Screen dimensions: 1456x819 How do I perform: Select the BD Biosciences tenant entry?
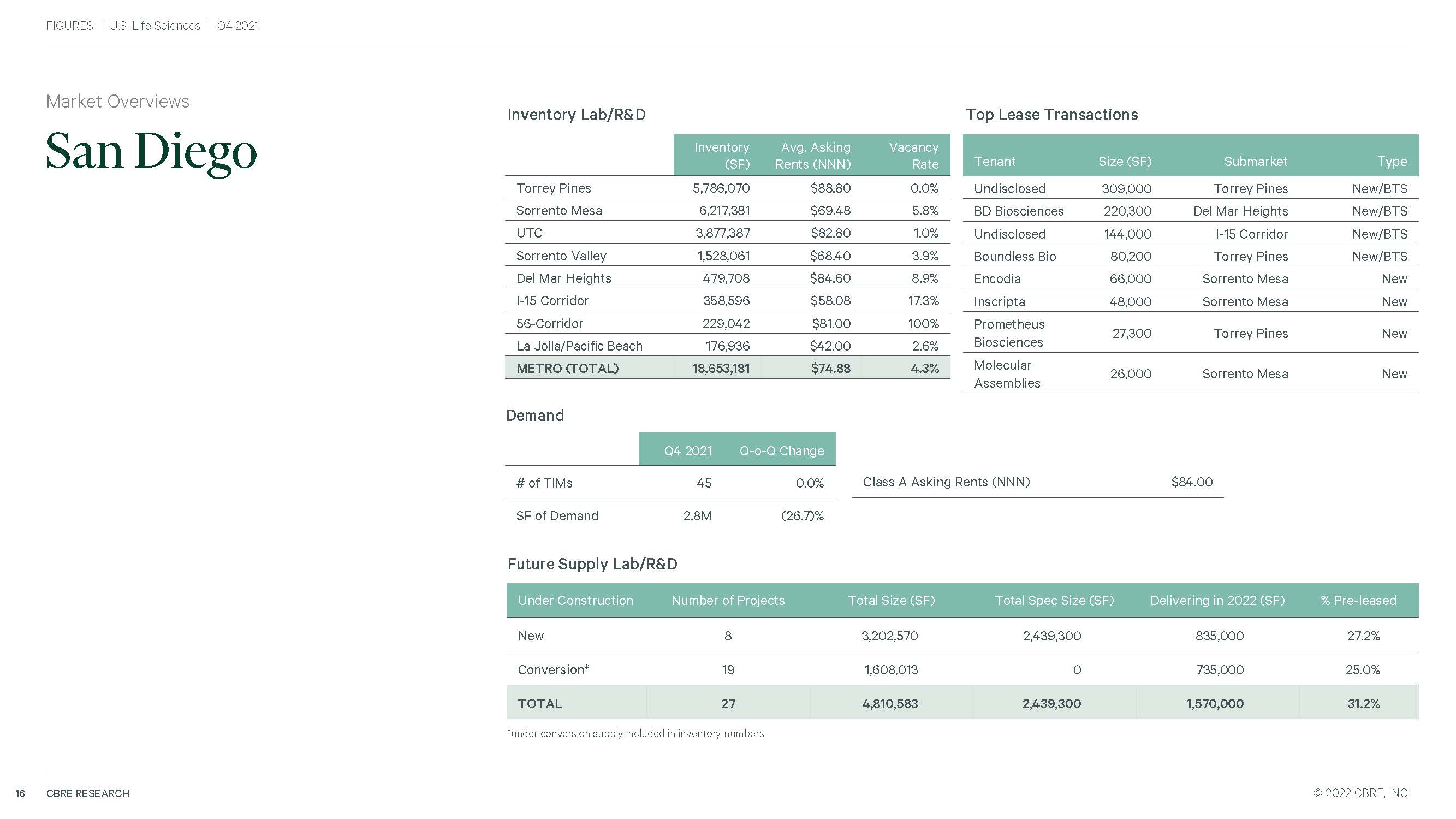[x=1018, y=211]
